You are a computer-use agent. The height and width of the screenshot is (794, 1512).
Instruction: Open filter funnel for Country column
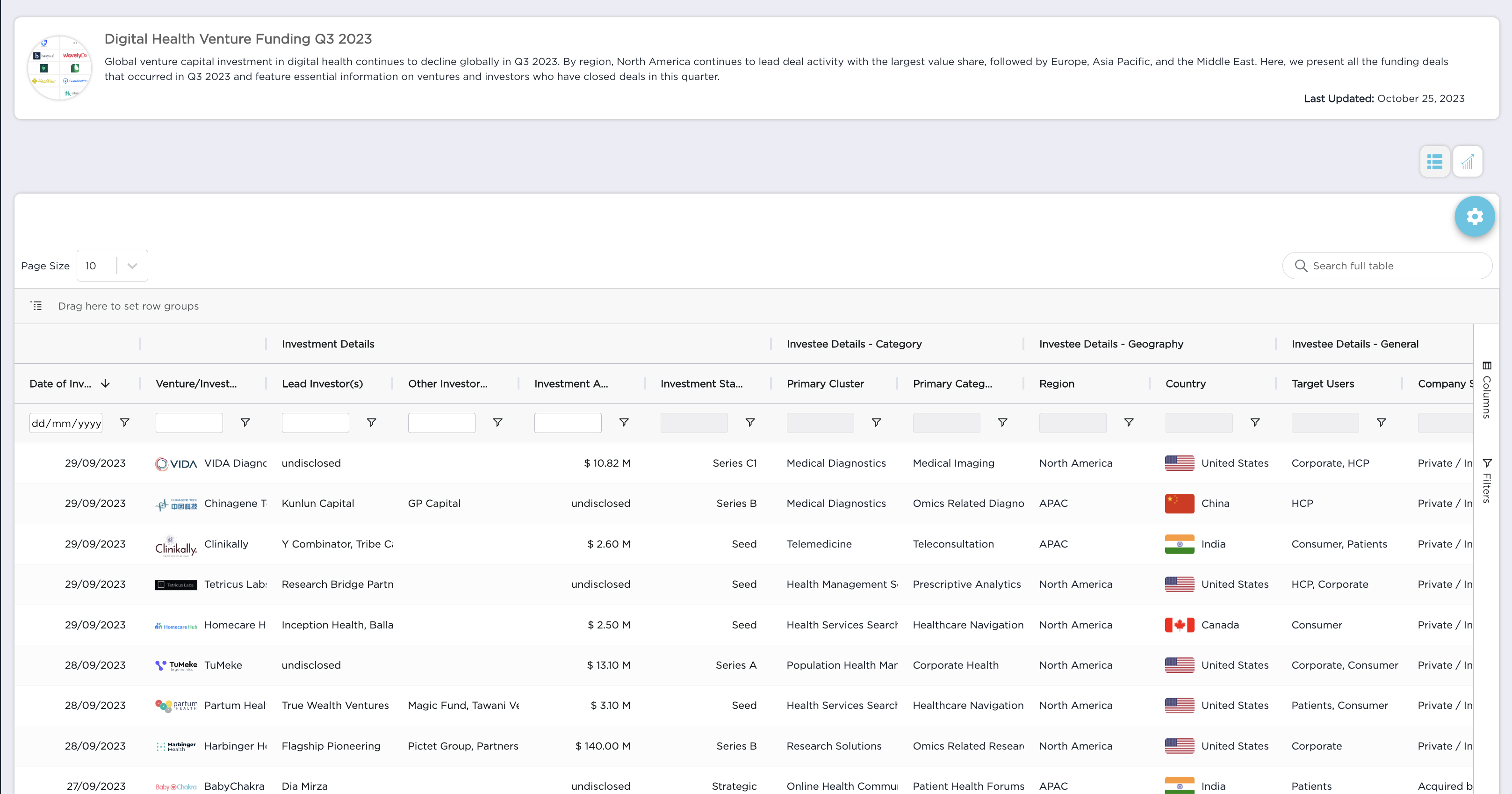[1255, 423]
